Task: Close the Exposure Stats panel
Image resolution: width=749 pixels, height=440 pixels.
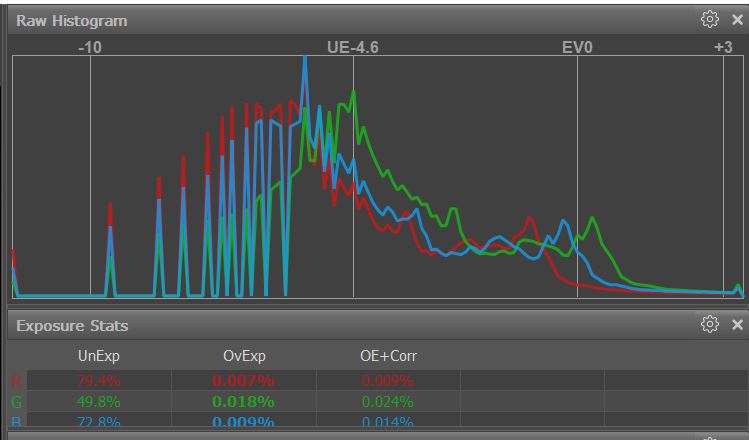Action: [738, 325]
